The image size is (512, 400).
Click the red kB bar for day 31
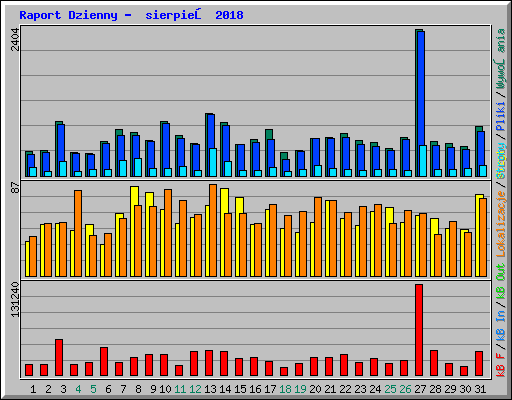pyautogui.click(x=479, y=364)
